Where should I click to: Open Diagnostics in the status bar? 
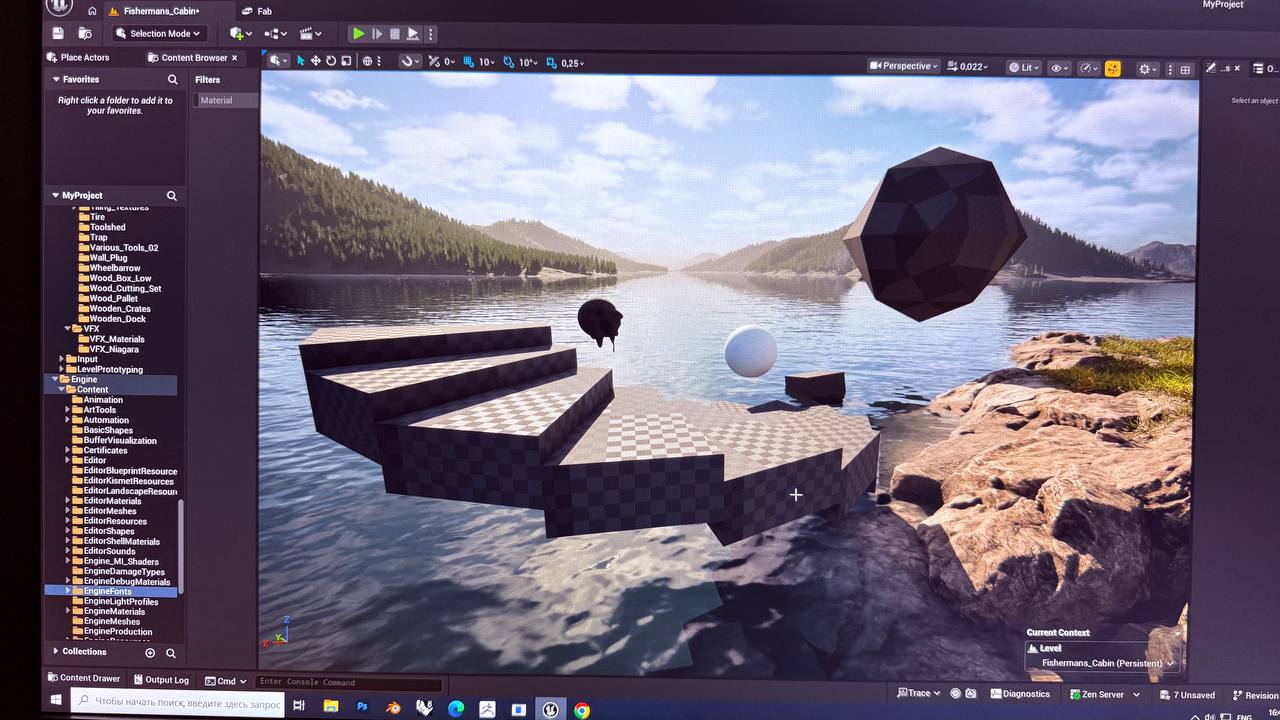coord(1020,694)
